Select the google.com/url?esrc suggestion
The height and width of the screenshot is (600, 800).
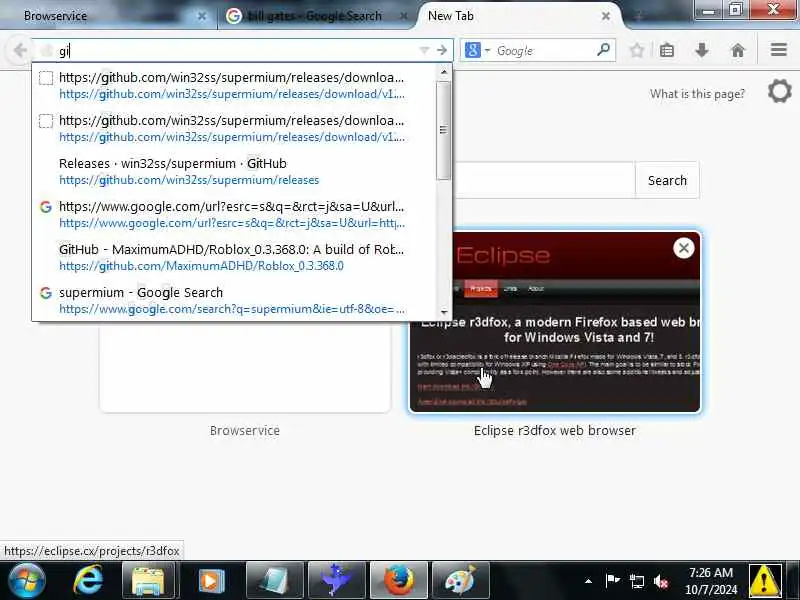(234, 214)
